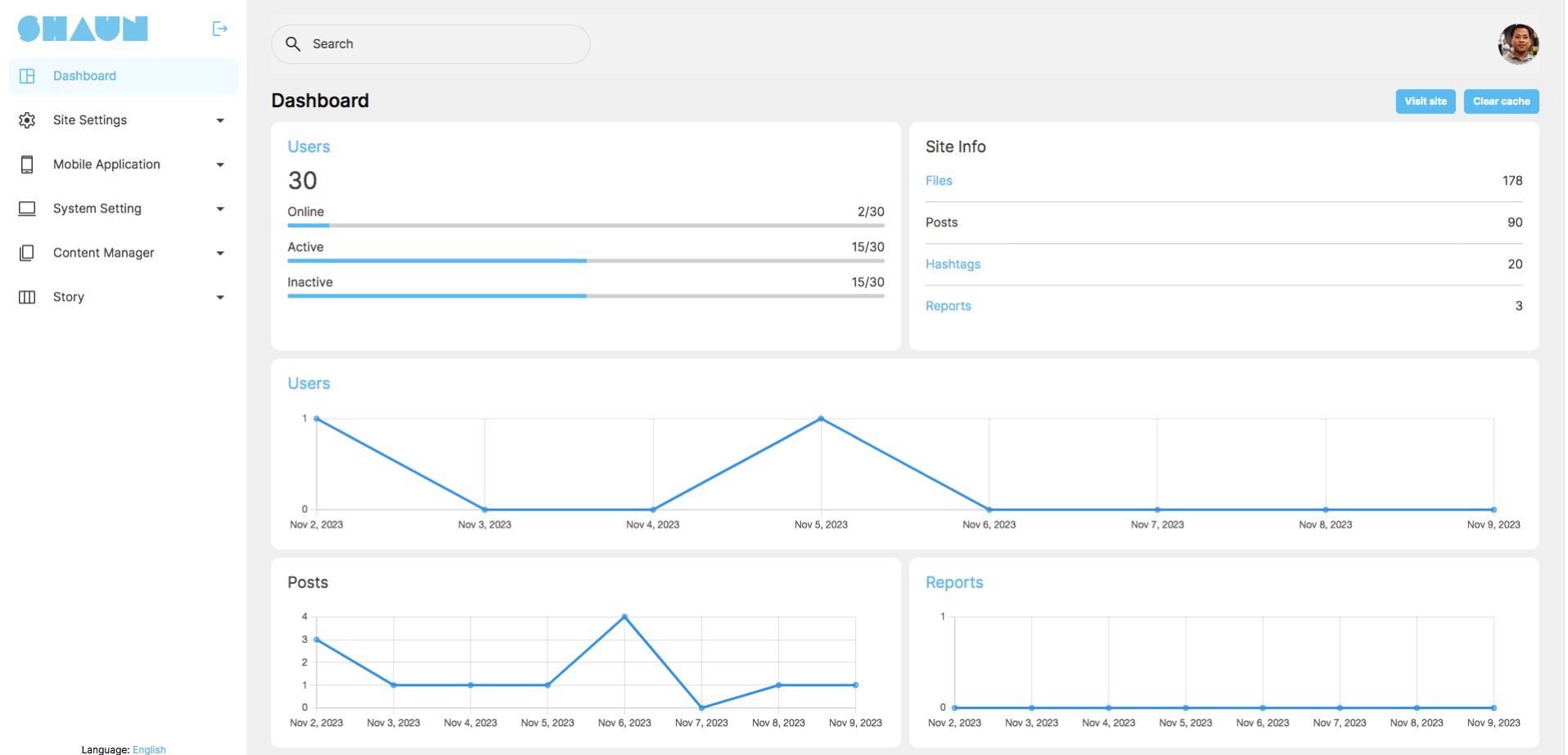Click the Active users progress bar
1568x755 pixels.
[x=585, y=261]
